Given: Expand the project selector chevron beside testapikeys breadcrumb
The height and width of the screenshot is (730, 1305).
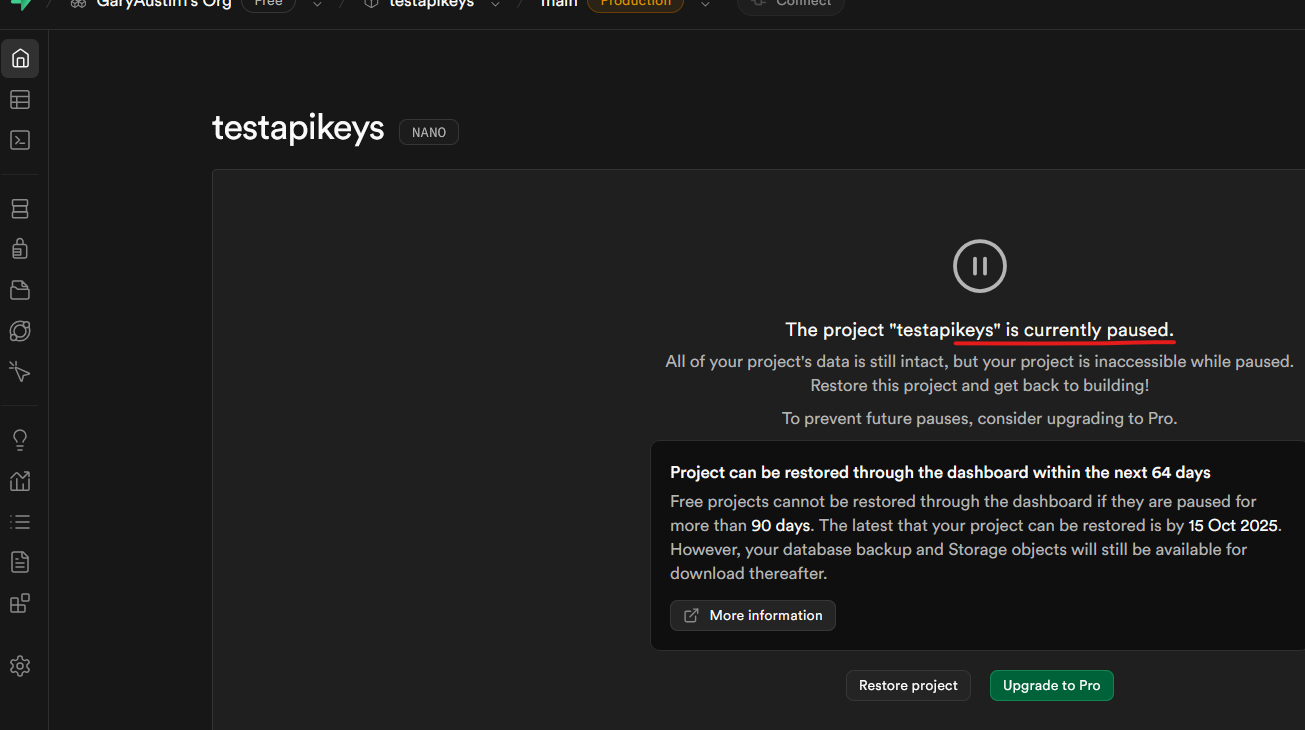Looking at the screenshot, I should click(495, 4).
